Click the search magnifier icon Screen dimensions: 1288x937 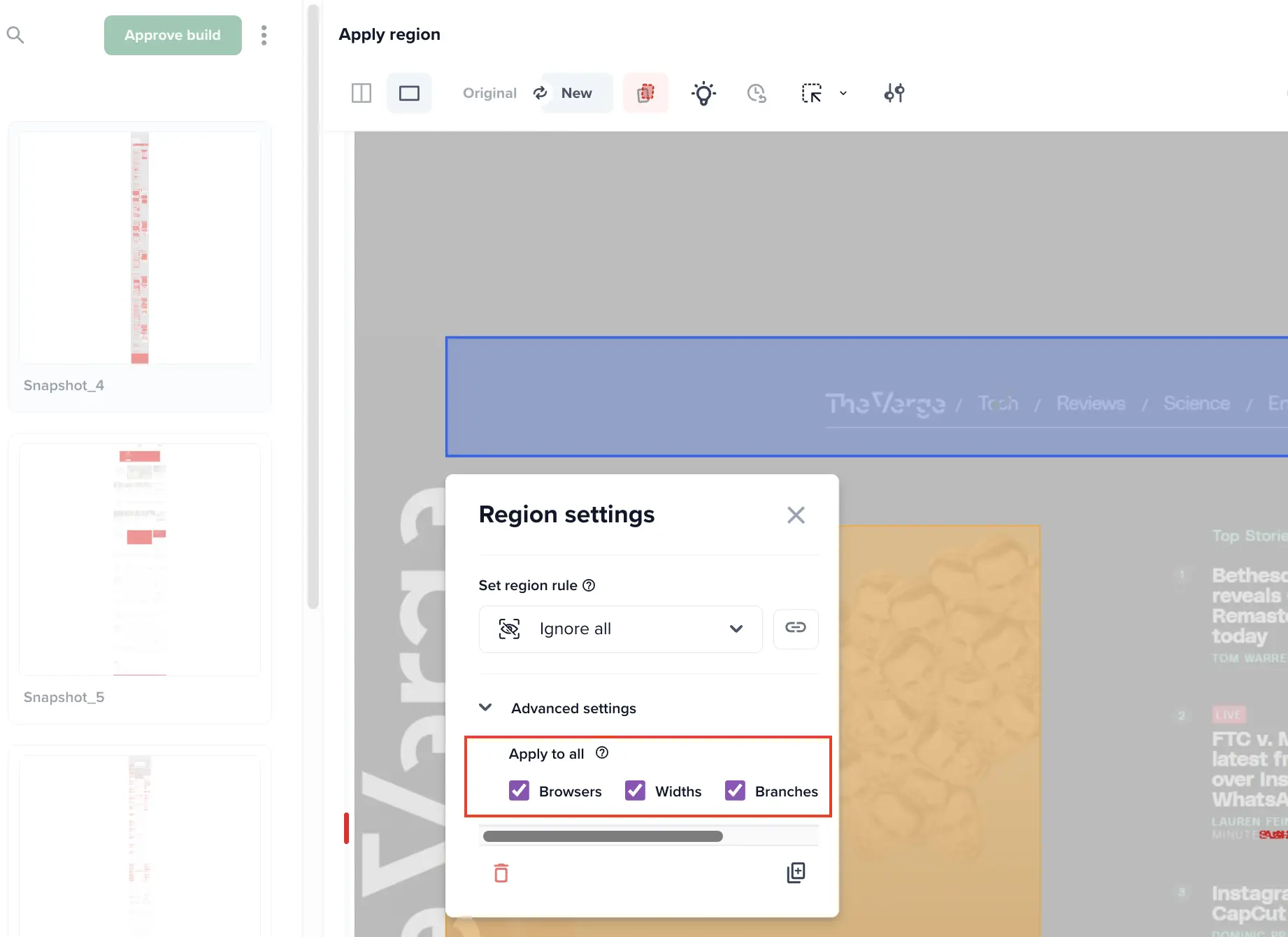coord(15,35)
